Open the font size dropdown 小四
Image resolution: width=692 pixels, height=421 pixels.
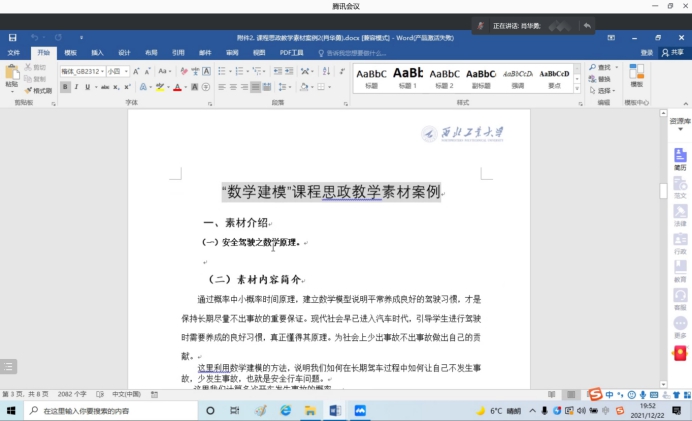(x=118, y=71)
